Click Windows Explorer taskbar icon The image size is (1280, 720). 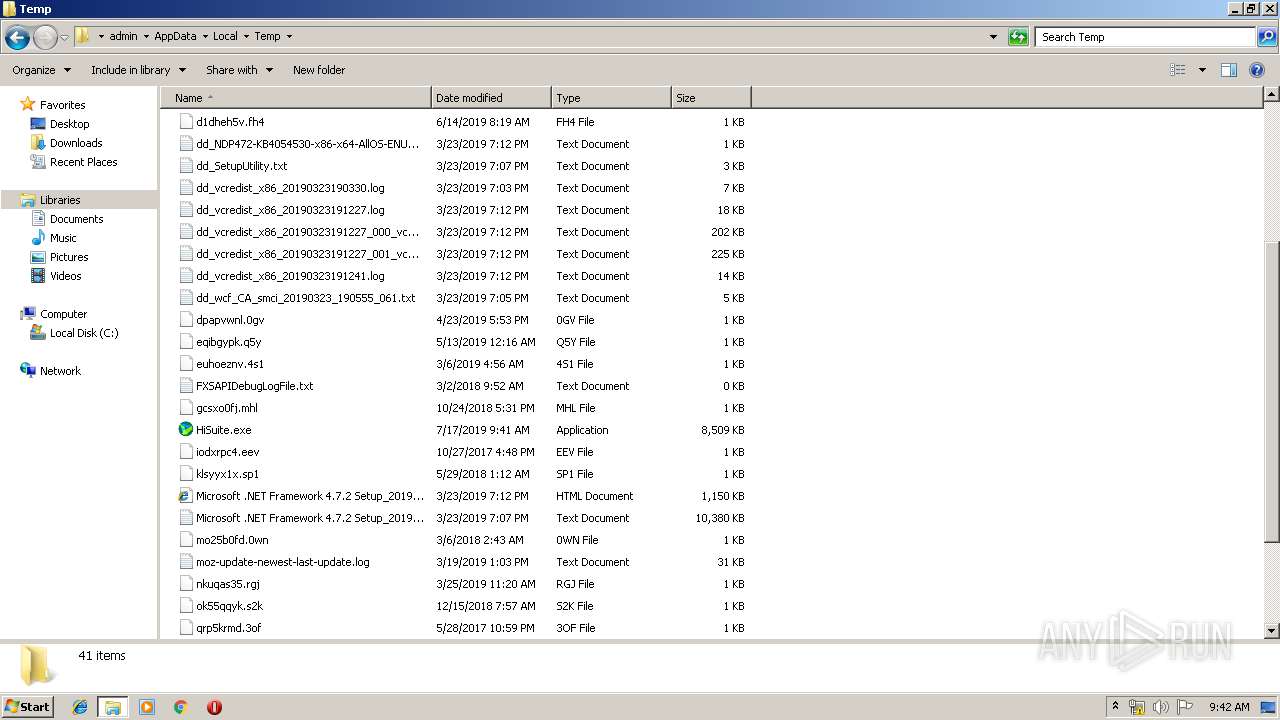tap(113, 707)
